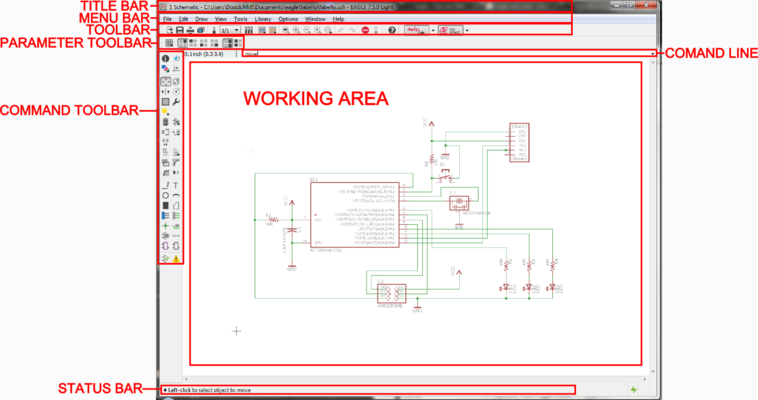Click the DesignLink button in toolbar
Screen dimensions: 758x400
[417, 31]
